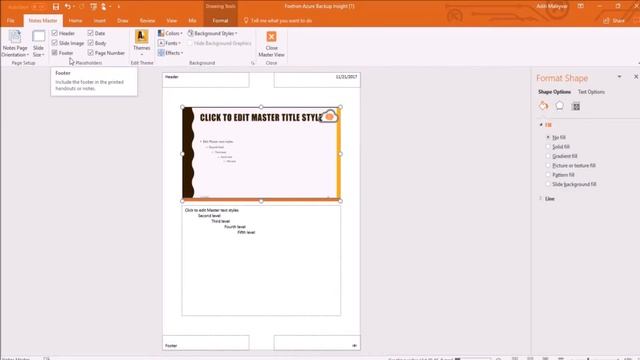Click the page number placeholder at bottom

(317, 343)
